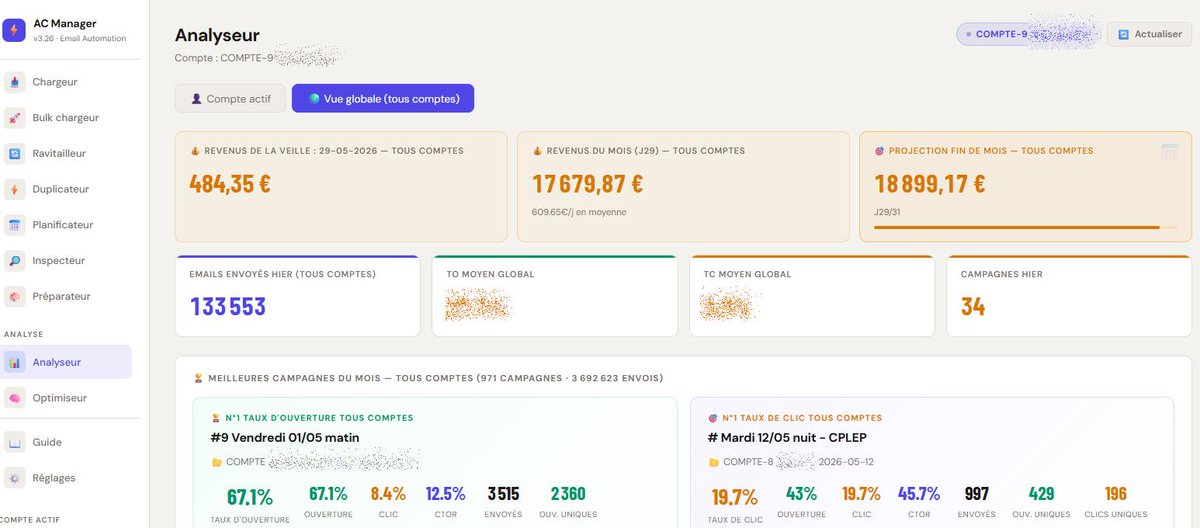Click the 12.5% CTOR value
This screenshot has width=1200, height=528.
coord(445,494)
